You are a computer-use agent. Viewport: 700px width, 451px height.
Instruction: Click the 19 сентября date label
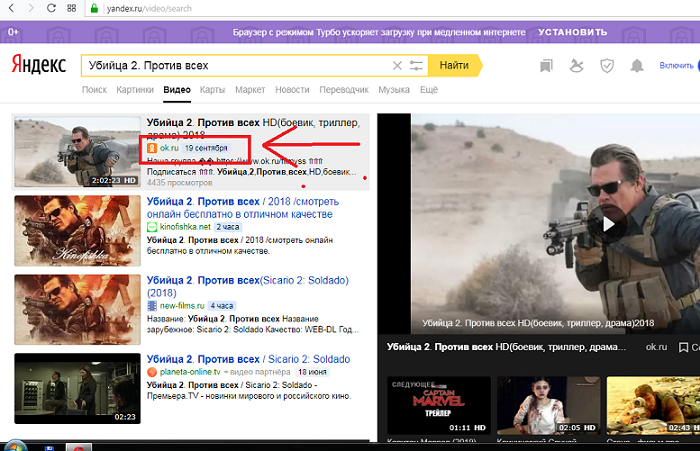tap(206, 148)
